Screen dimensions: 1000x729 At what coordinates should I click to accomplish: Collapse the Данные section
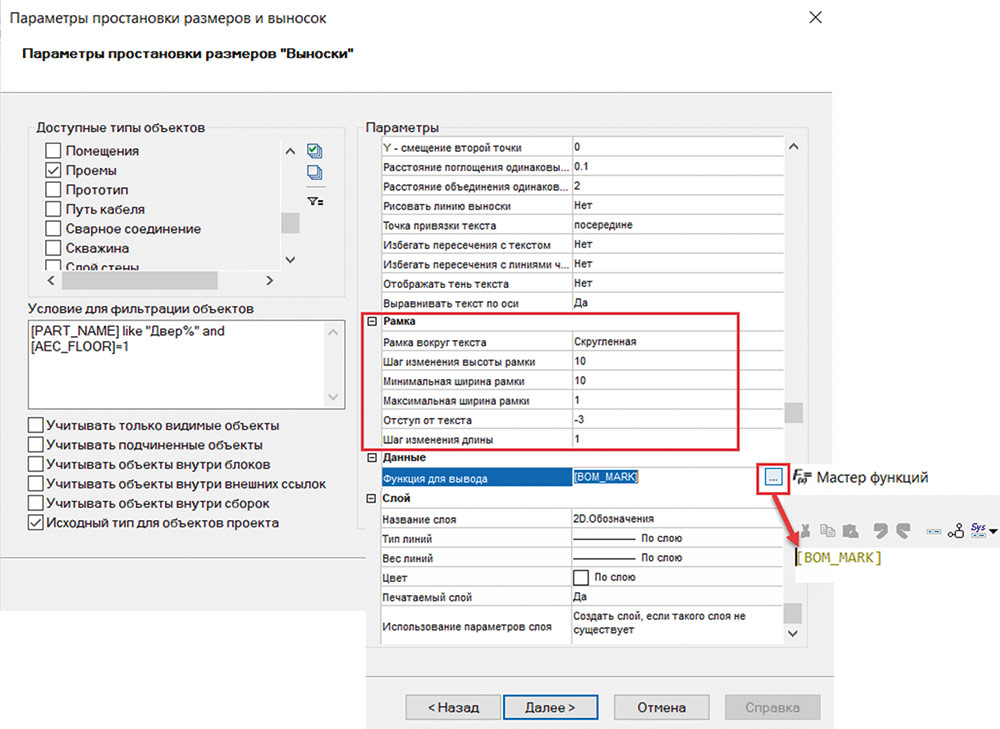[373, 458]
